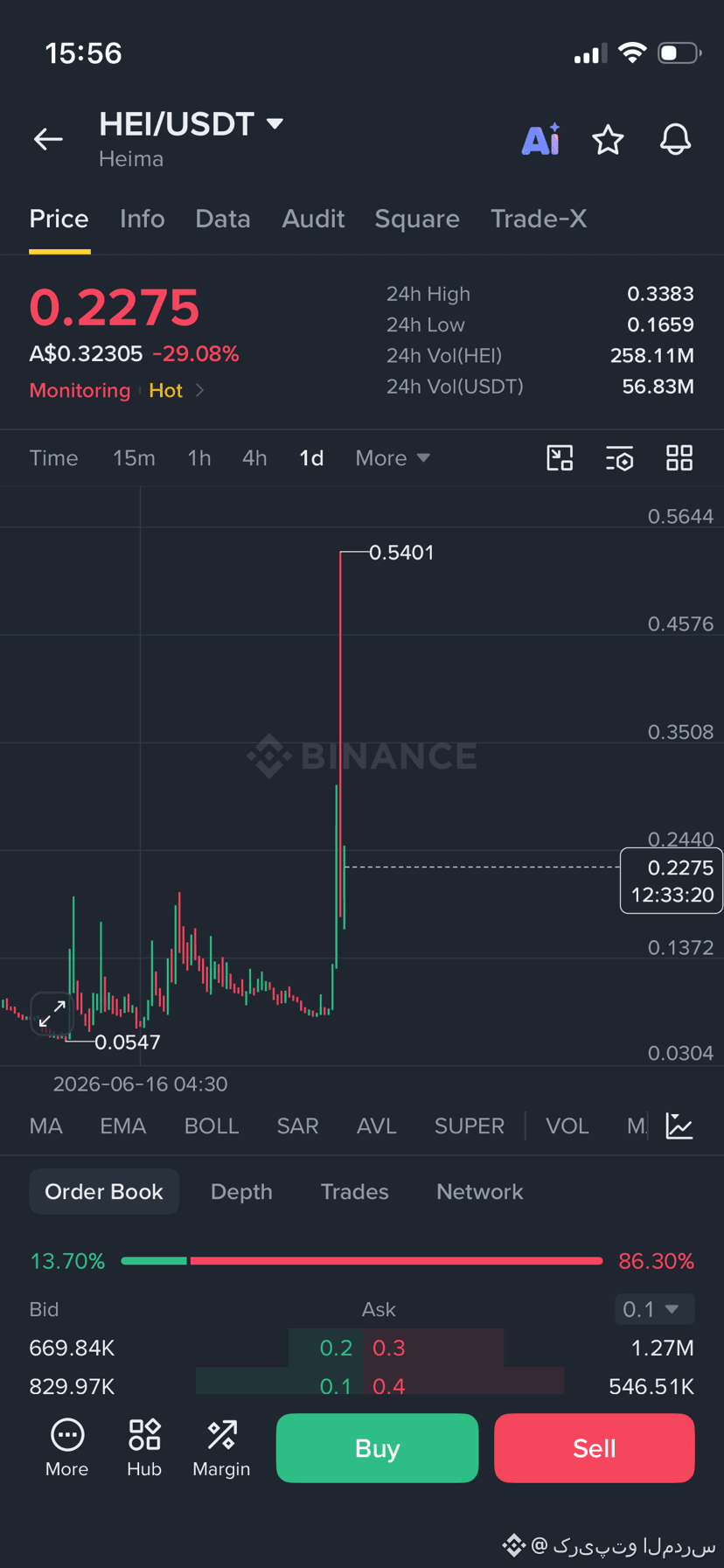Select the 15m chart interval
Viewport: 724px width, 1568px height.
[134, 458]
